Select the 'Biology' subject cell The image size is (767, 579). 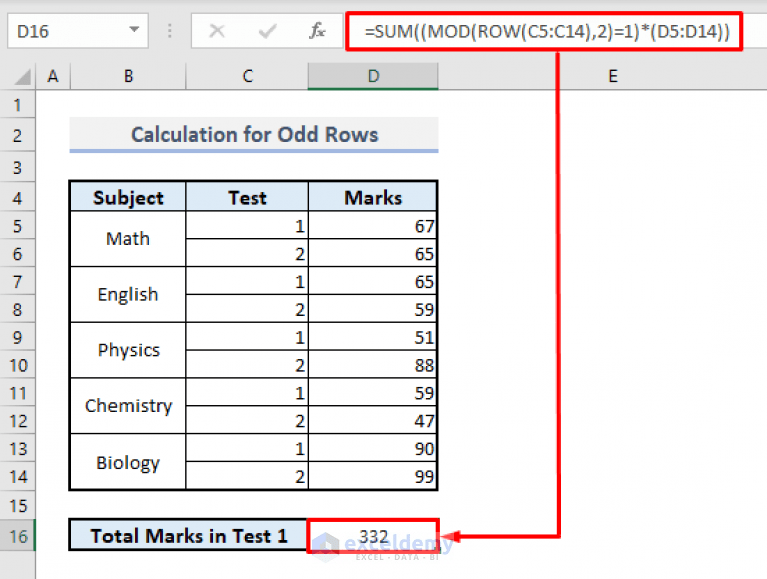pyautogui.click(x=128, y=462)
